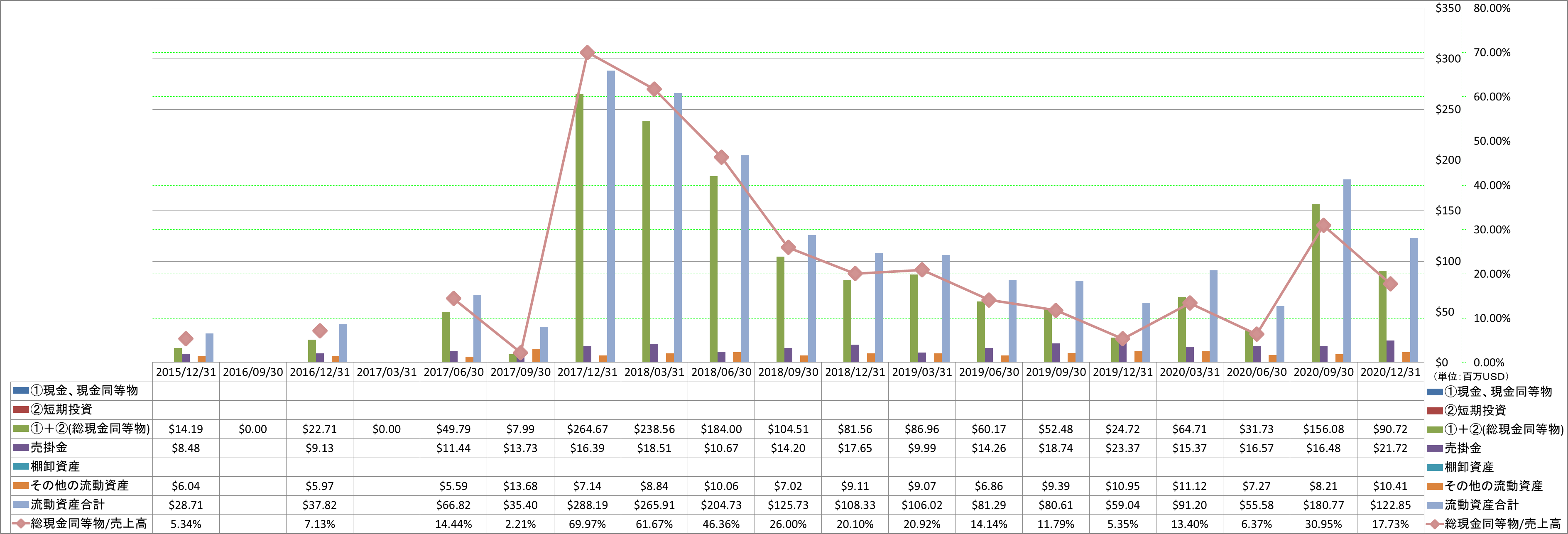Viewport: 1568px width, 534px height.
Task: Click the 2015/12/31 date column header
Action: (x=186, y=372)
